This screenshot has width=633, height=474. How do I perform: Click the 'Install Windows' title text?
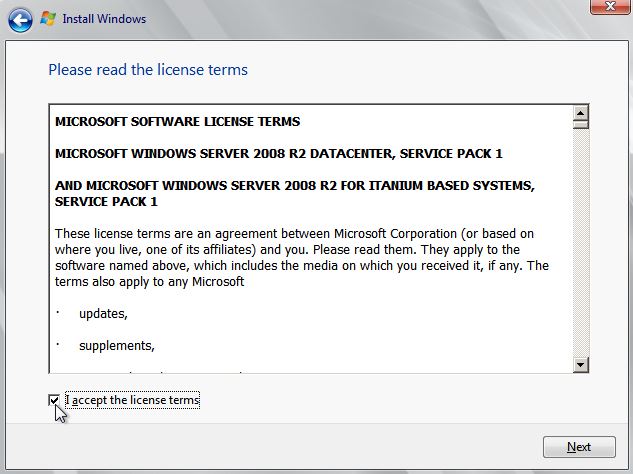click(x=104, y=19)
